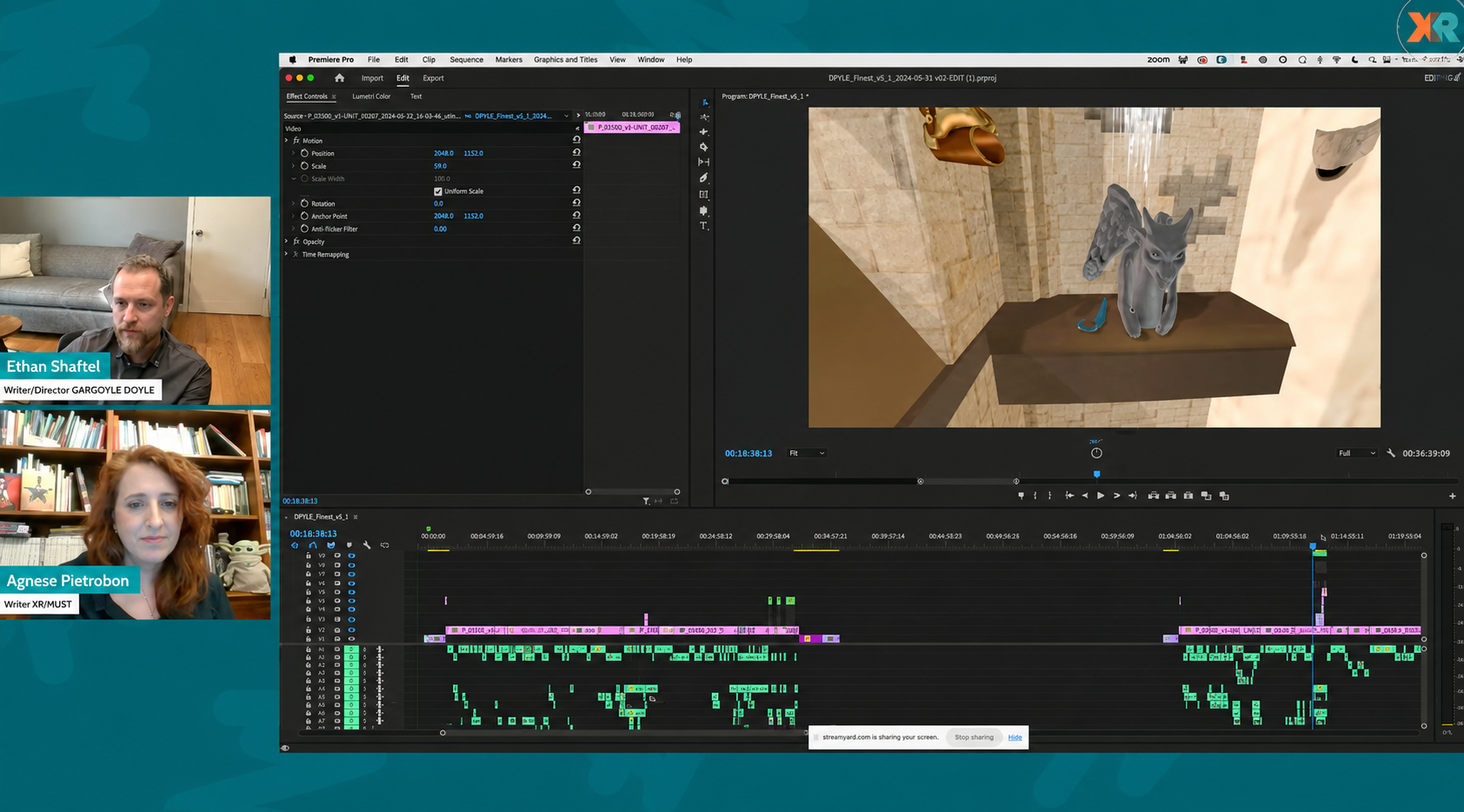
Task: Open the Button Editor plus icon
Action: point(1452,496)
